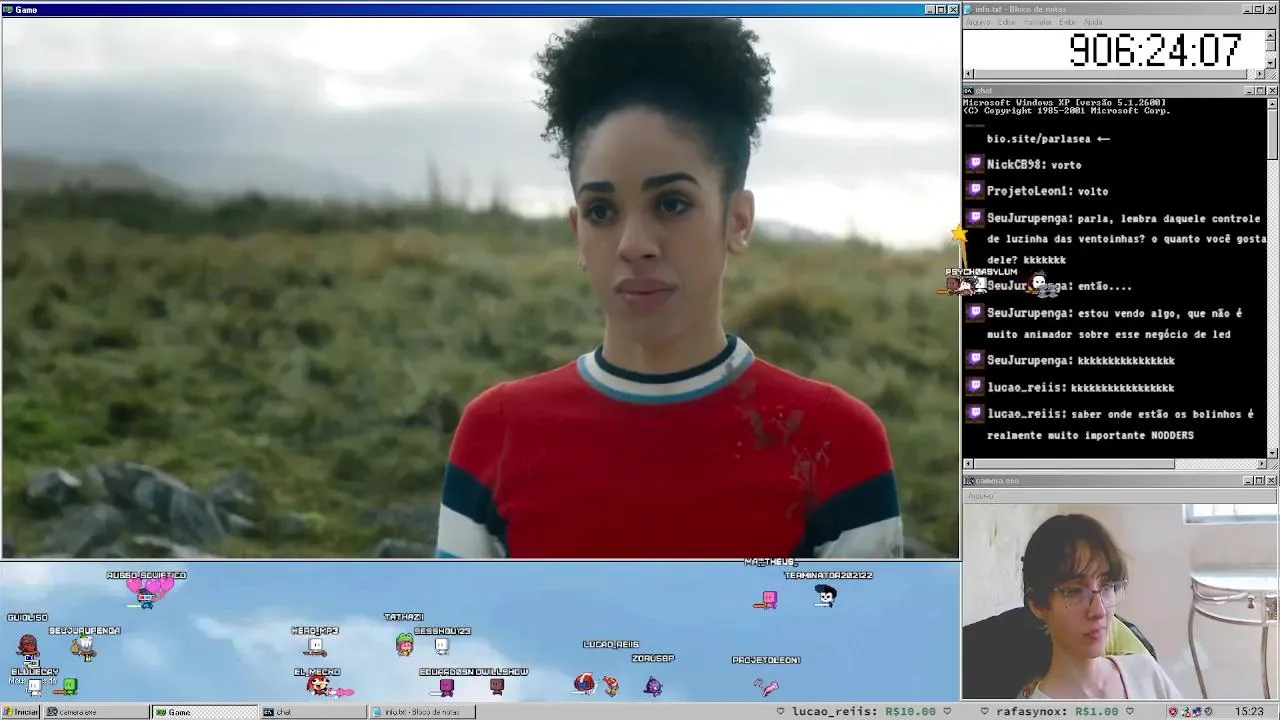The image size is (1280, 720).
Task: Click Twitch badge on SeuJurupenga 'parla, lembra' message
Action: pos(975,217)
